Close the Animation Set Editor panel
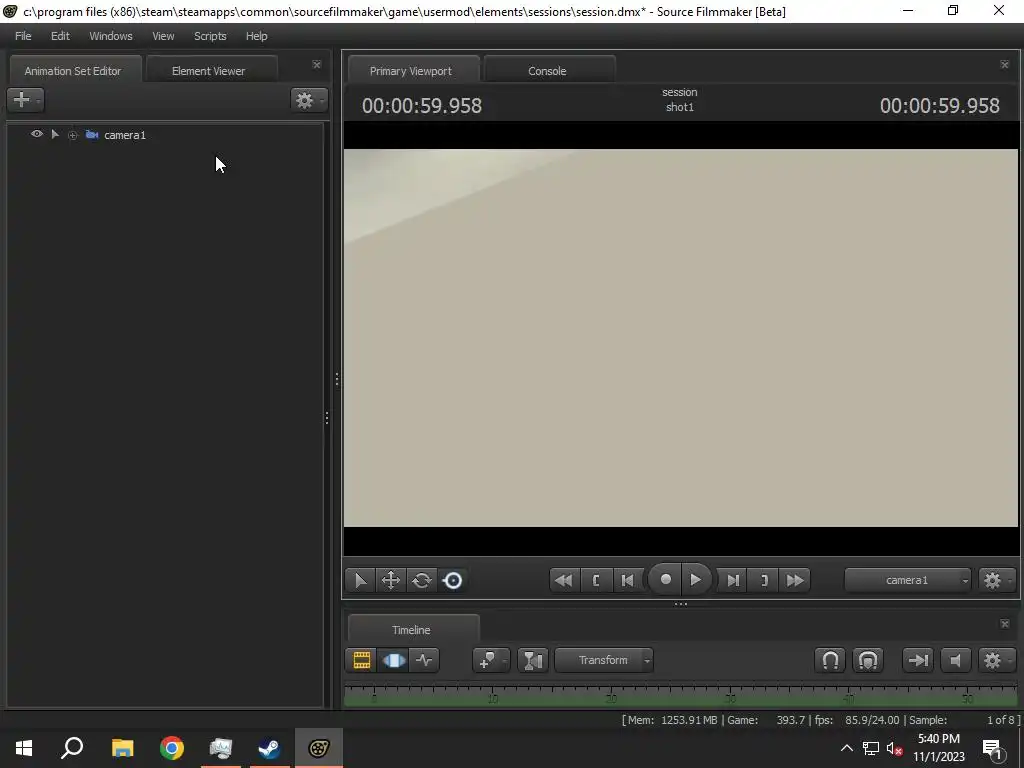Image resolution: width=1024 pixels, height=768 pixels. point(317,64)
